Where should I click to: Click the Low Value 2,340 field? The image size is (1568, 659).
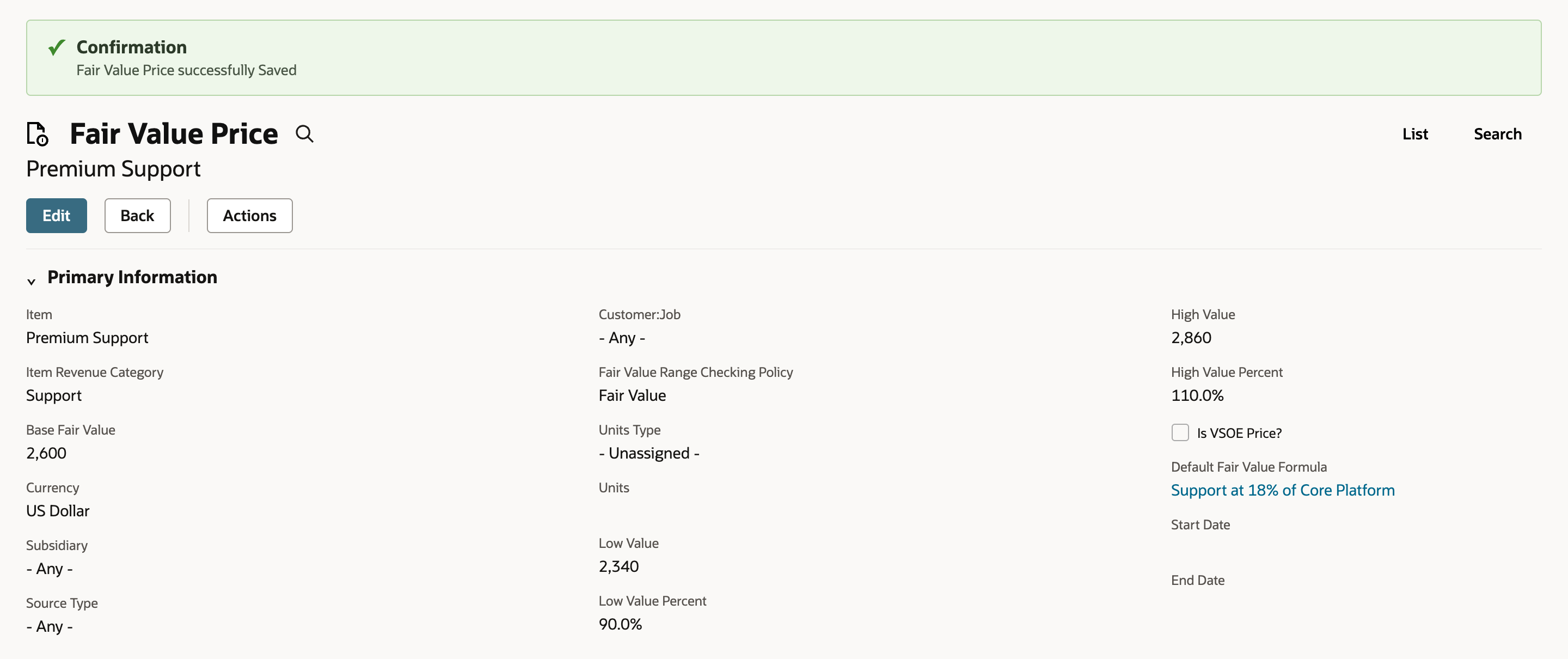[x=618, y=566]
